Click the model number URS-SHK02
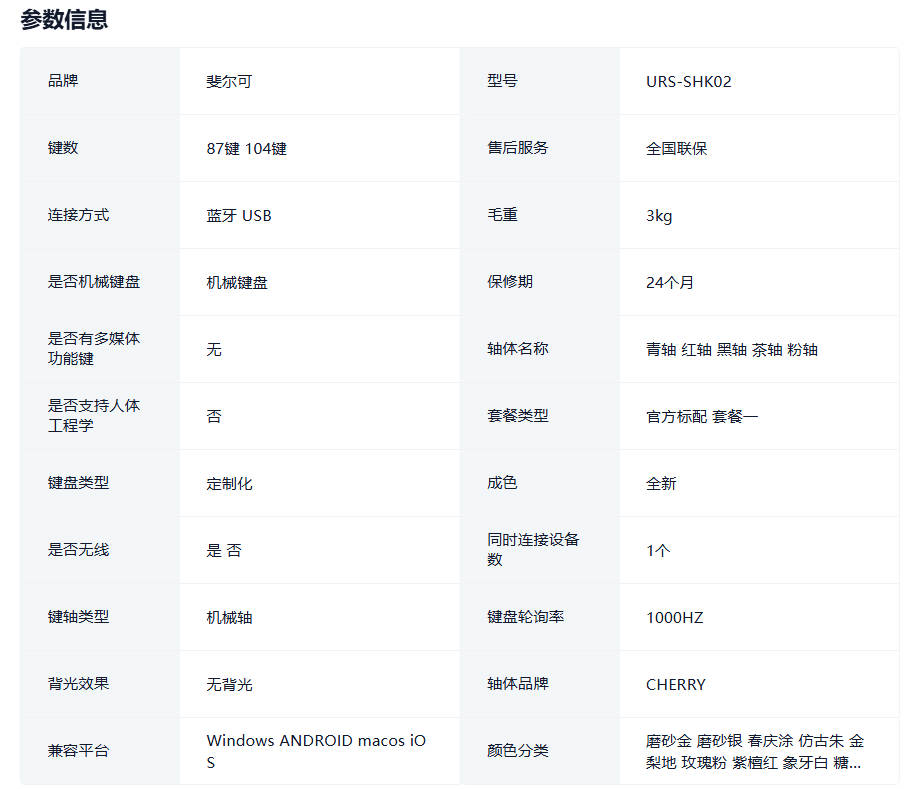 [688, 81]
